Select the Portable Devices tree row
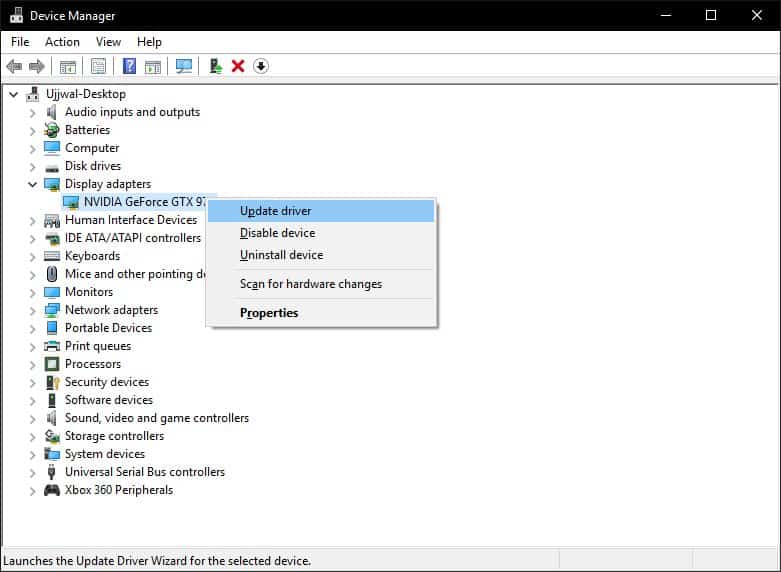 109,328
